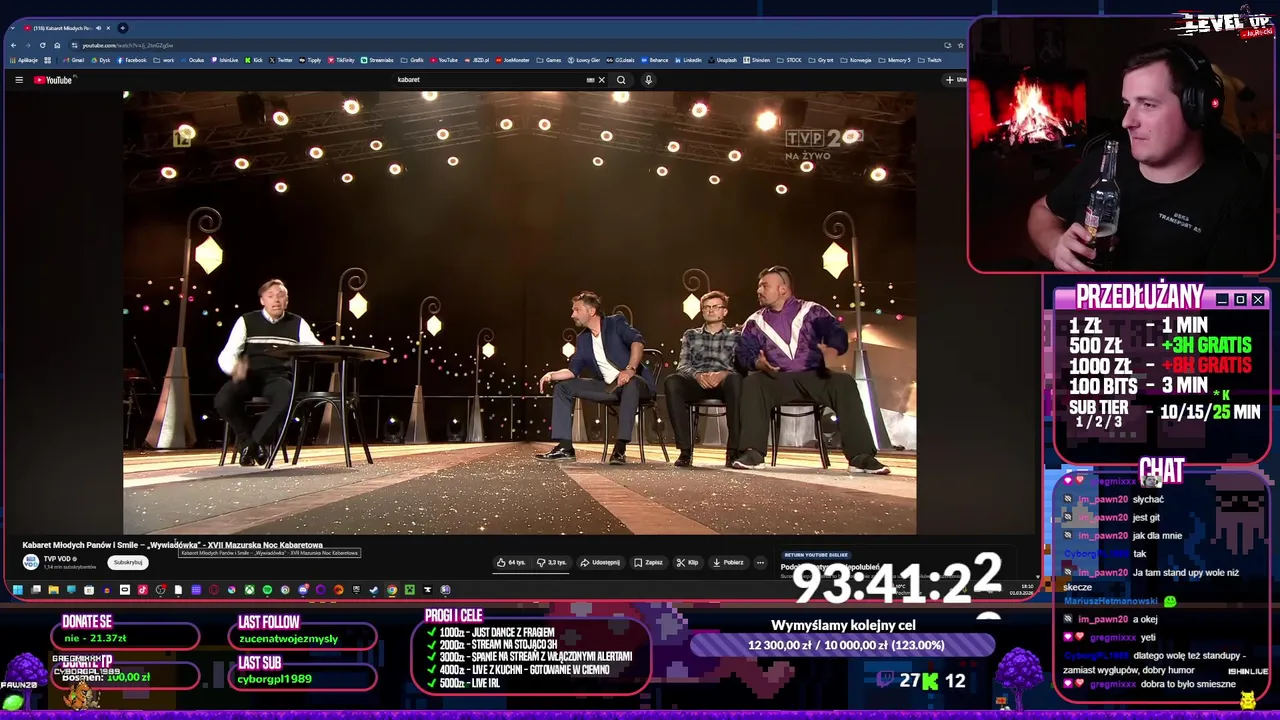View site information icon in address bar
The height and width of the screenshot is (720, 1280).
coord(74,45)
